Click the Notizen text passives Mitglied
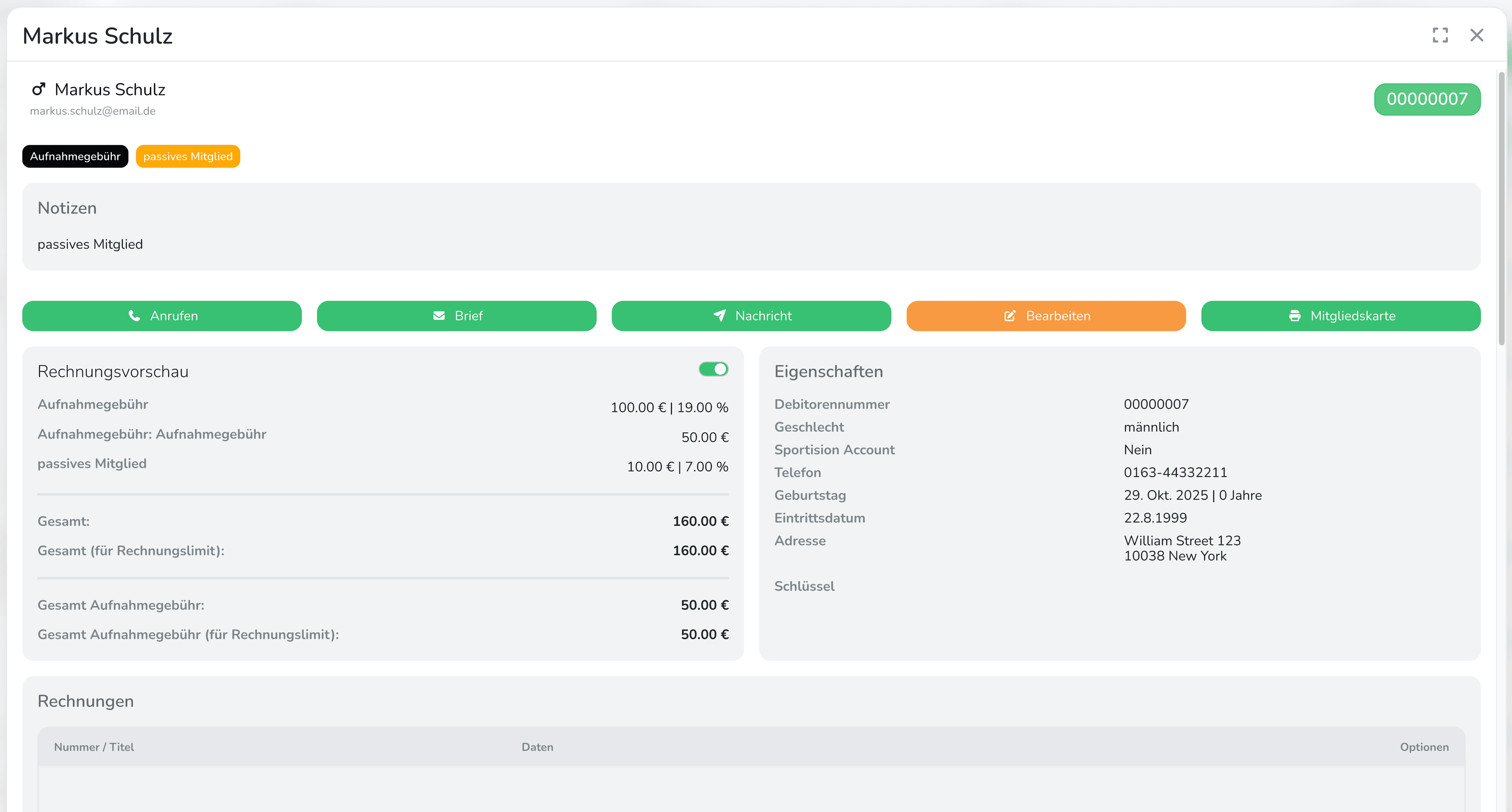 point(90,244)
